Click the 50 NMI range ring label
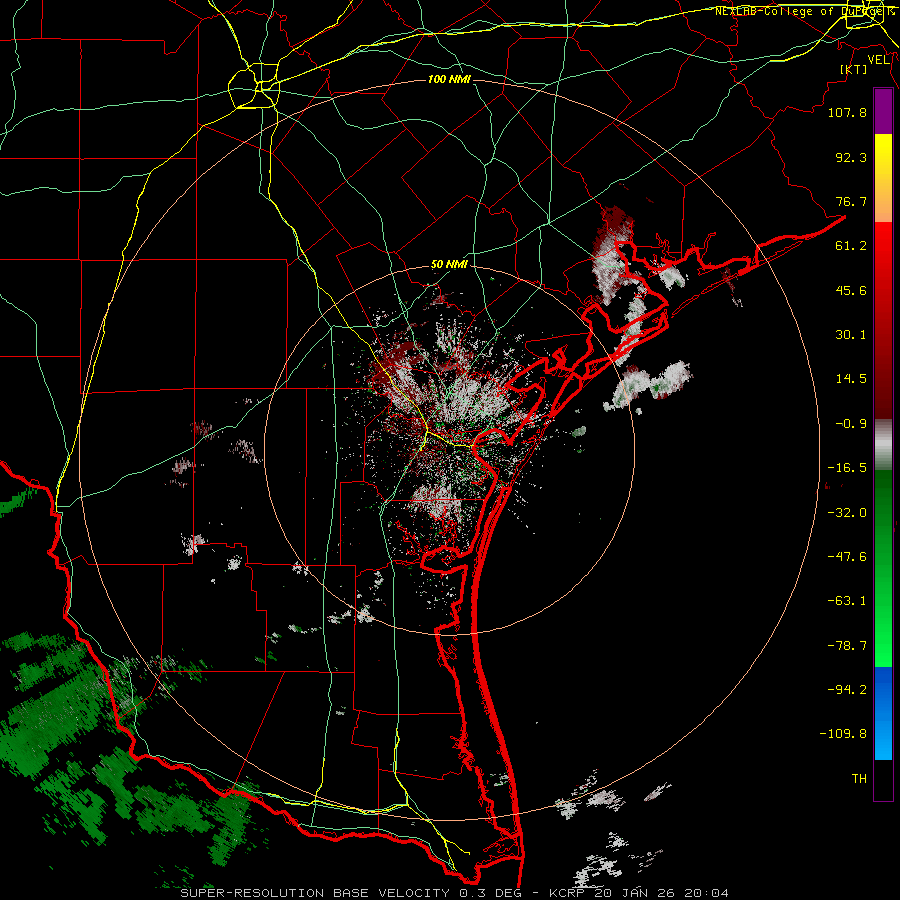This screenshot has height=900, width=900. pos(449,265)
